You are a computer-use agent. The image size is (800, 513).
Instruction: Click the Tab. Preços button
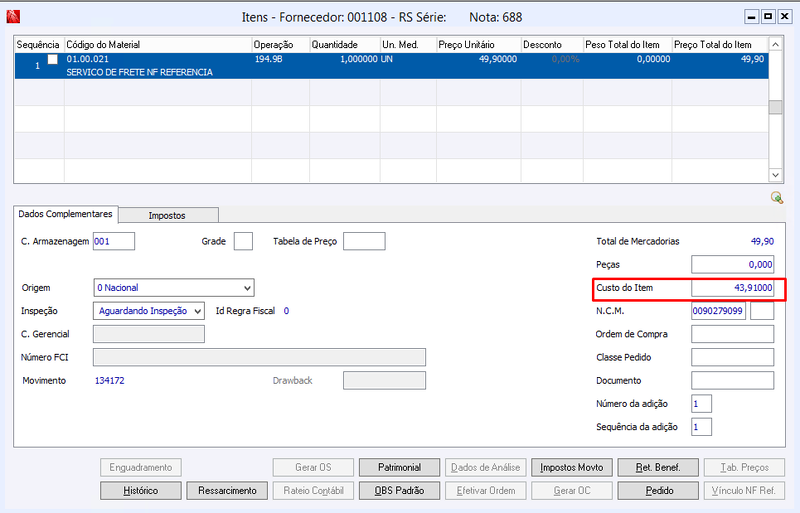[744, 468]
